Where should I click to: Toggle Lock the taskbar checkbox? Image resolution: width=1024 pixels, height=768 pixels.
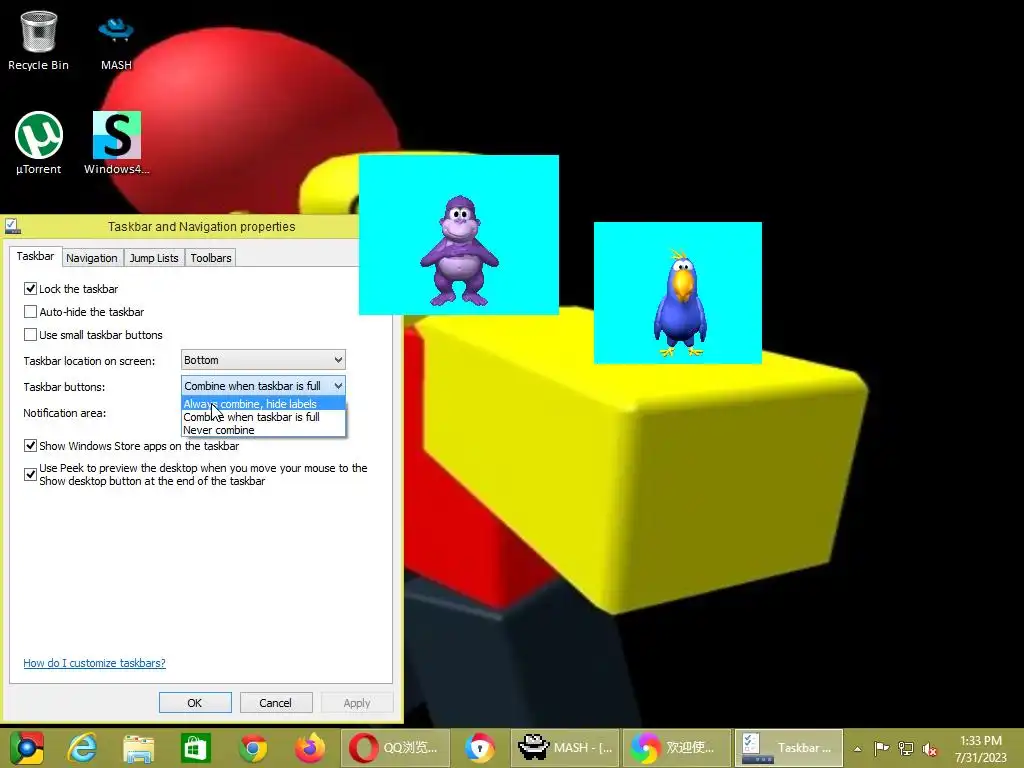point(30,288)
